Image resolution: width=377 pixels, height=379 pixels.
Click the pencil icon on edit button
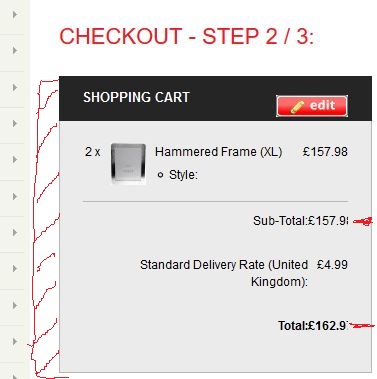pyautogui.click(x=297, y=107)
